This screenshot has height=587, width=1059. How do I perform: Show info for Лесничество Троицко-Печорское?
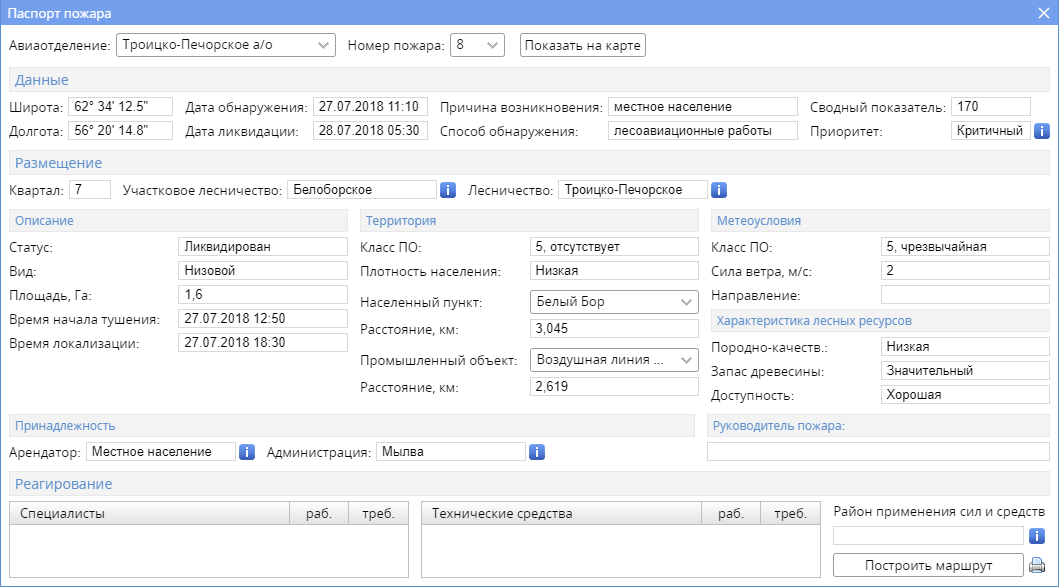pos(719,190)
